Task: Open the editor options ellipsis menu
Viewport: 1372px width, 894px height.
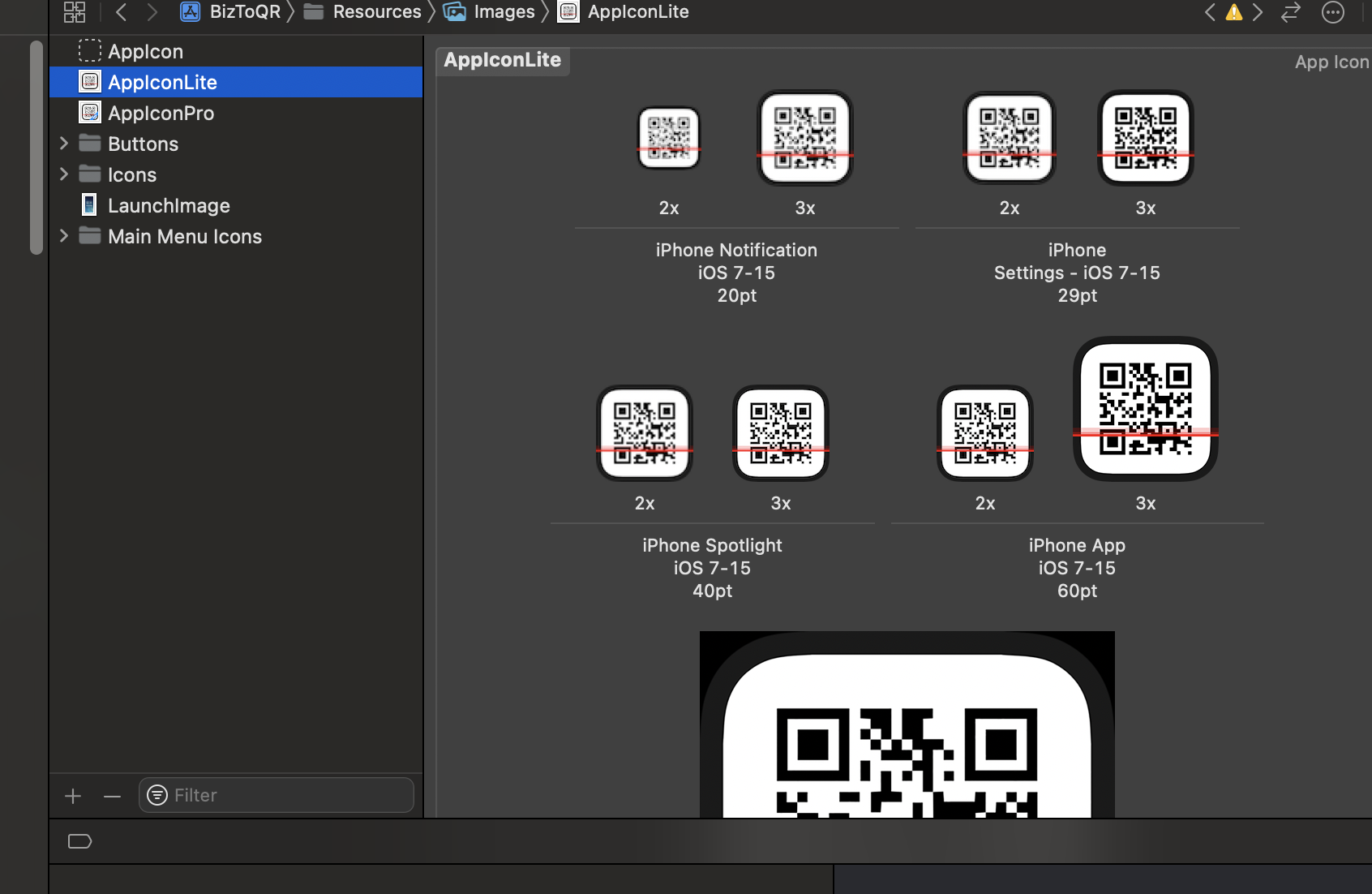Action: pyautogui.click(x=1333, y=12)
